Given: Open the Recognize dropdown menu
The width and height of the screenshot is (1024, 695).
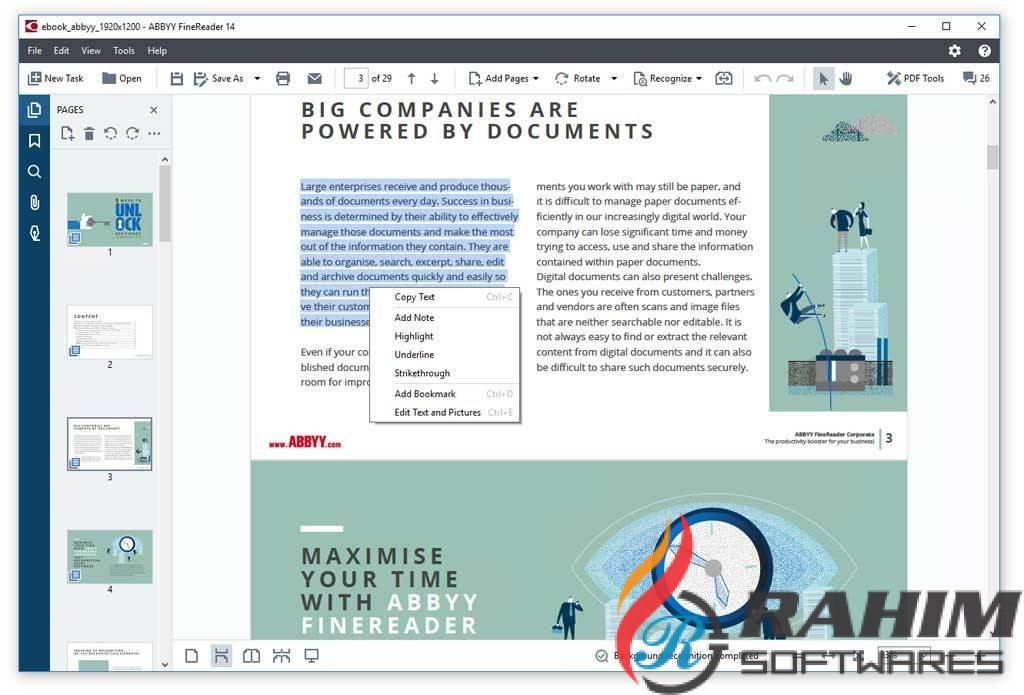Looking at the screenshot, I should pos(699,78).
